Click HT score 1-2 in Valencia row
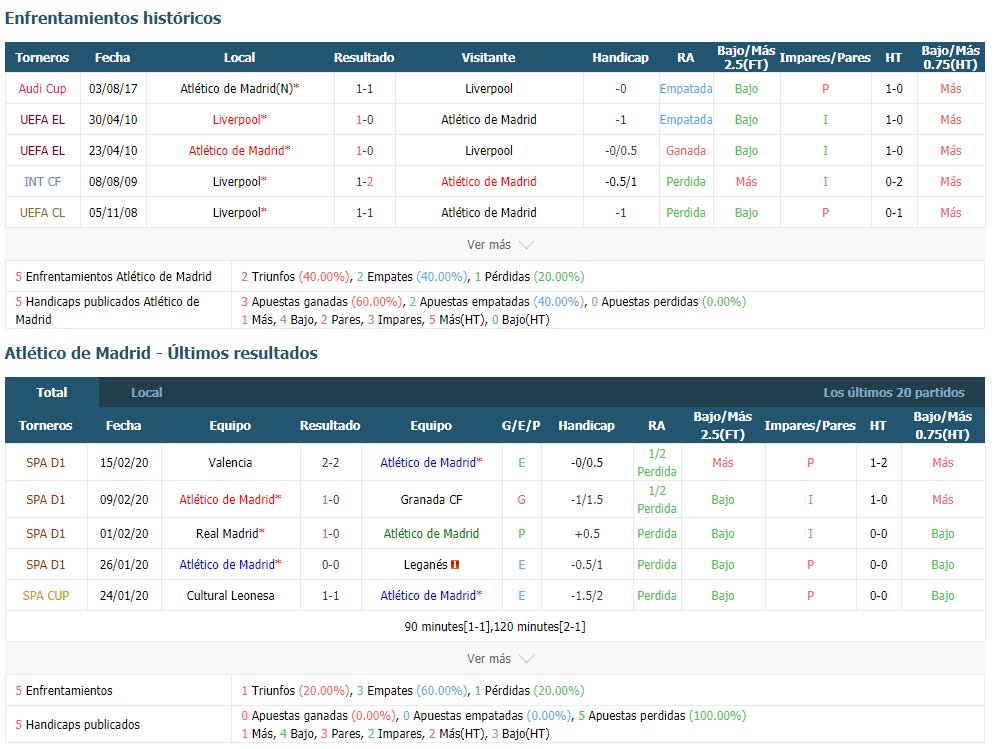The image size is (997, 749). (x=878, y=463)
